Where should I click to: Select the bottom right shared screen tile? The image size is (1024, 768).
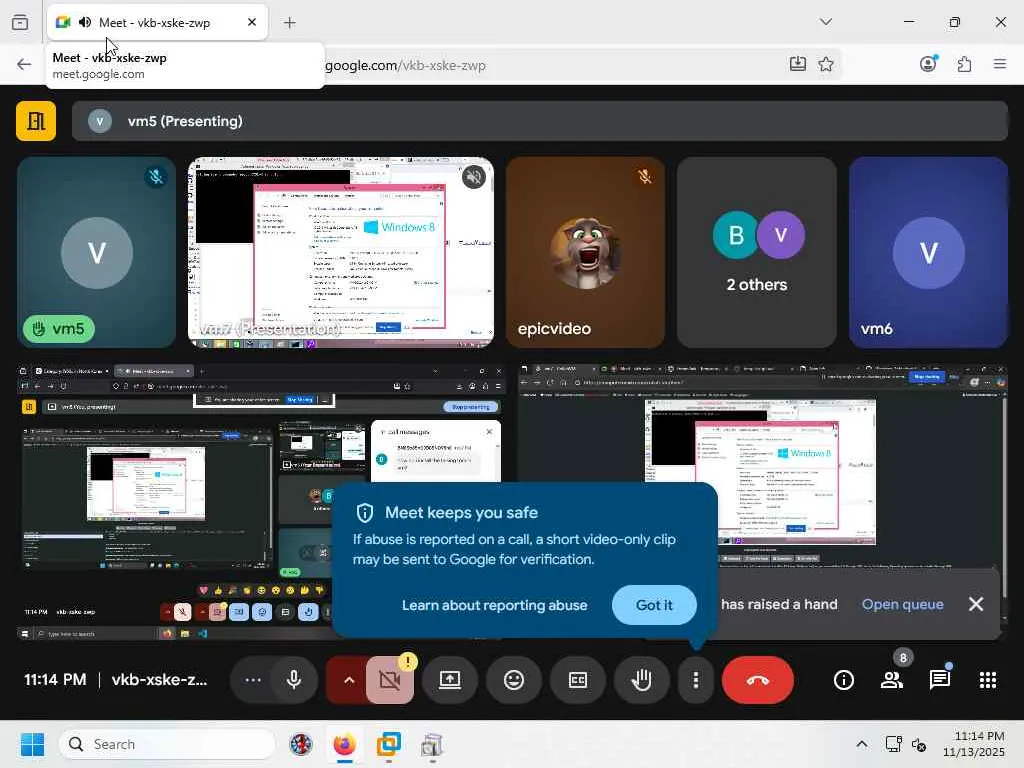(763, 503)
